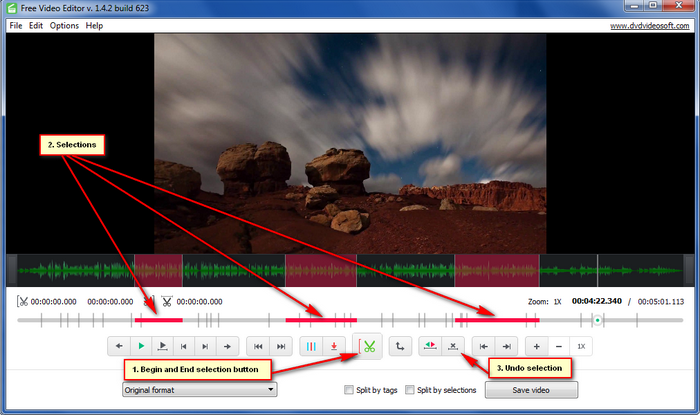Image resolution: width=700 pixels, height=416 pixels.
Task: Click the colored bars tags button
Action: tap(311, 346)
